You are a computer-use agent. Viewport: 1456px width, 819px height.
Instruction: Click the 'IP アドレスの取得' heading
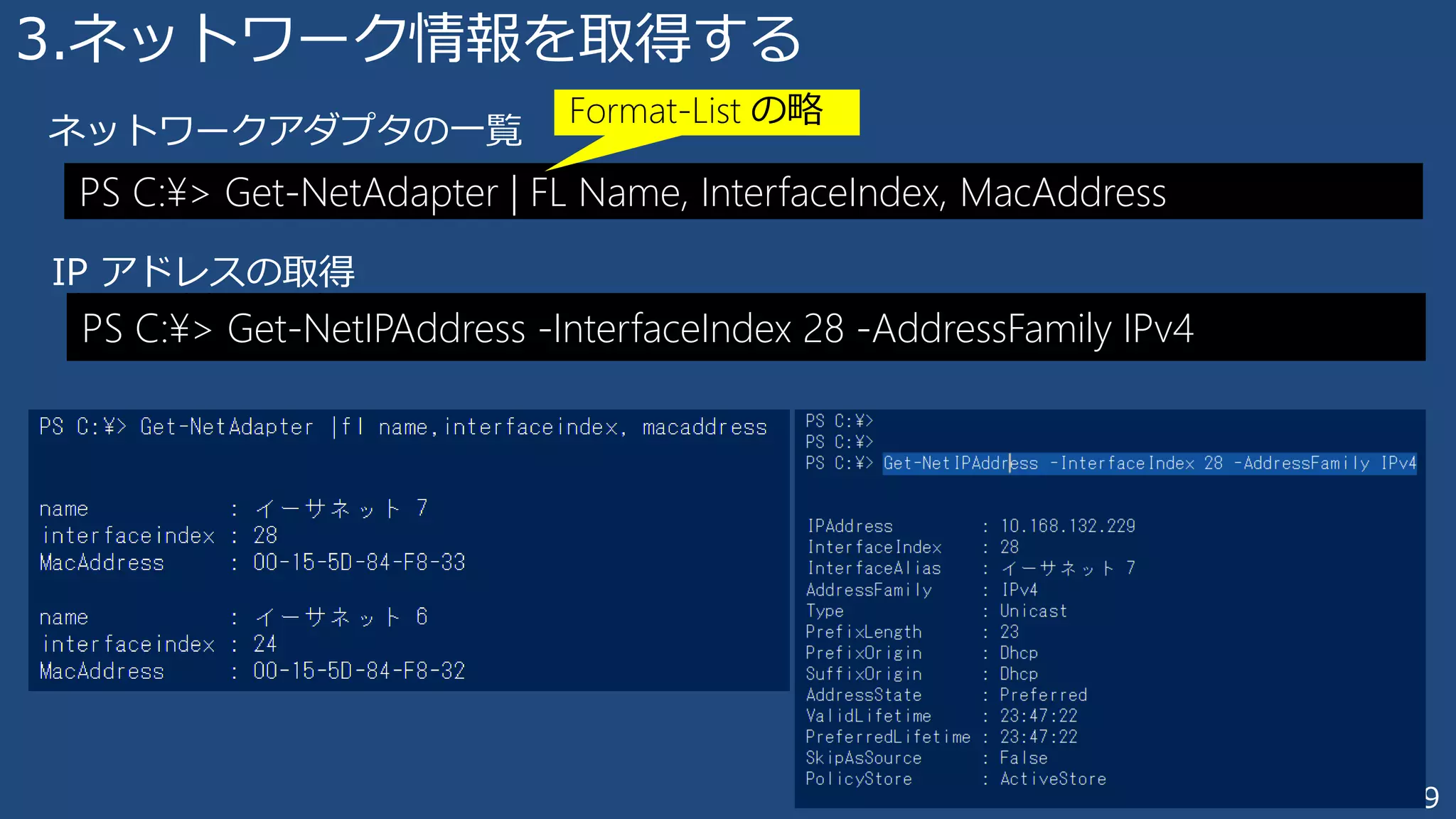[x=203, y=272]
